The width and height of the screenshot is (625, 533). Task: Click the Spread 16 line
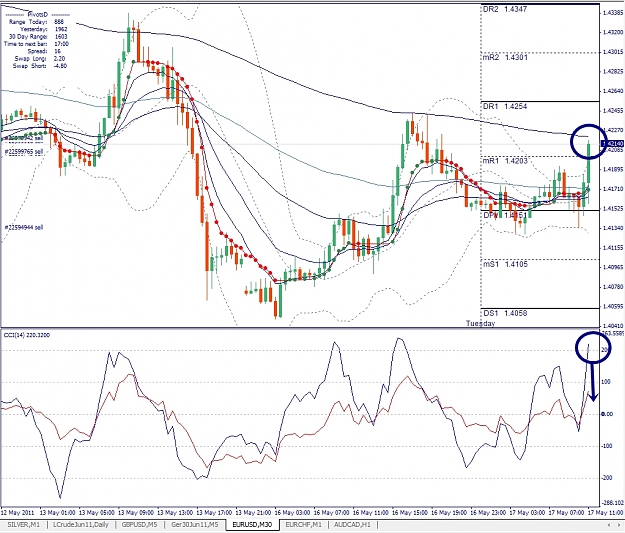[x=44, y=51]
